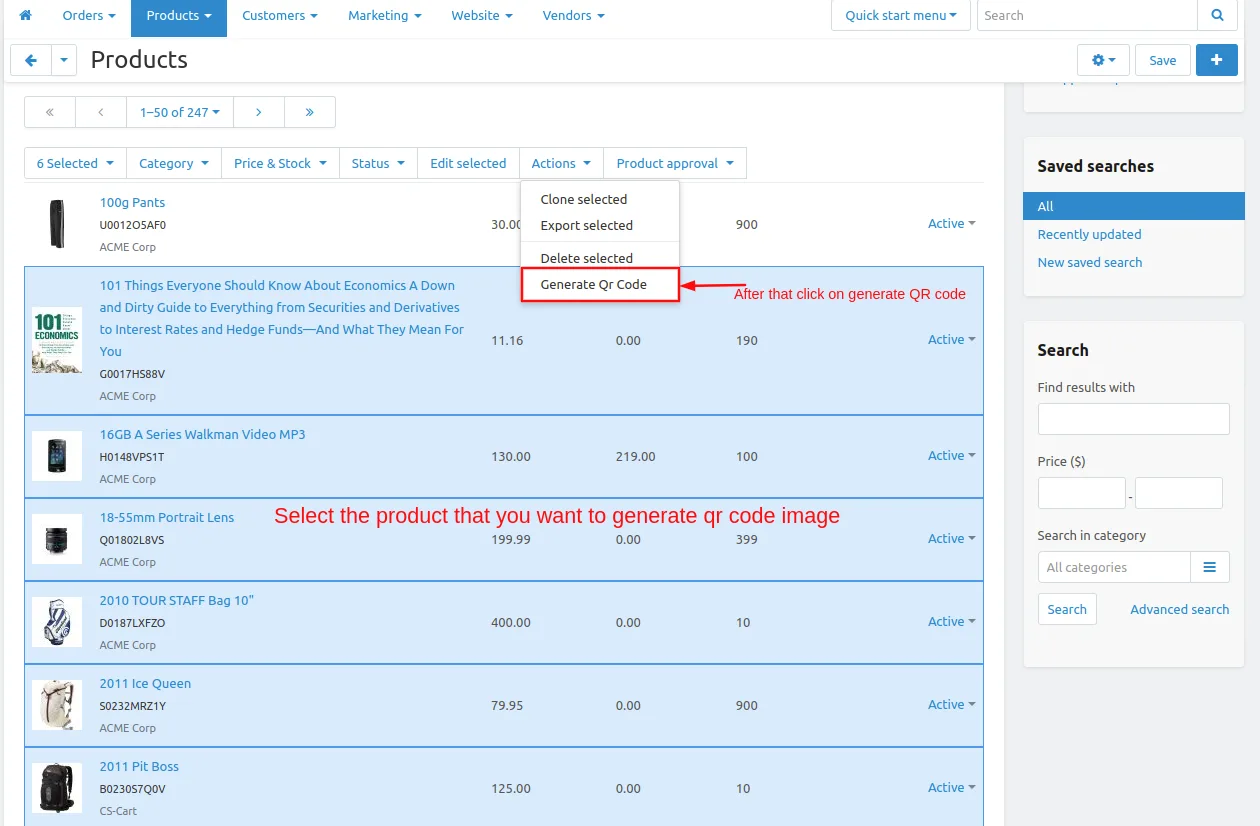Click the 16GB Walkman product thumbnail
The image size is (1260, 826).
[57, 456]
